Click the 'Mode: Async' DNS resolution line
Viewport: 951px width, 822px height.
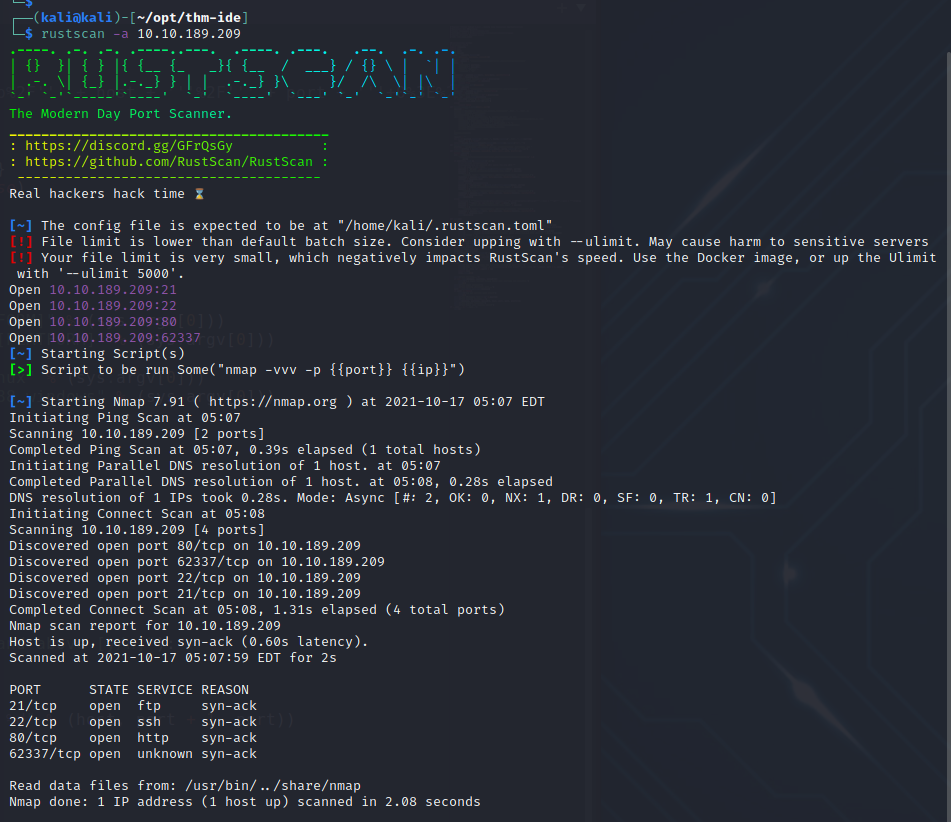(393, 497)
